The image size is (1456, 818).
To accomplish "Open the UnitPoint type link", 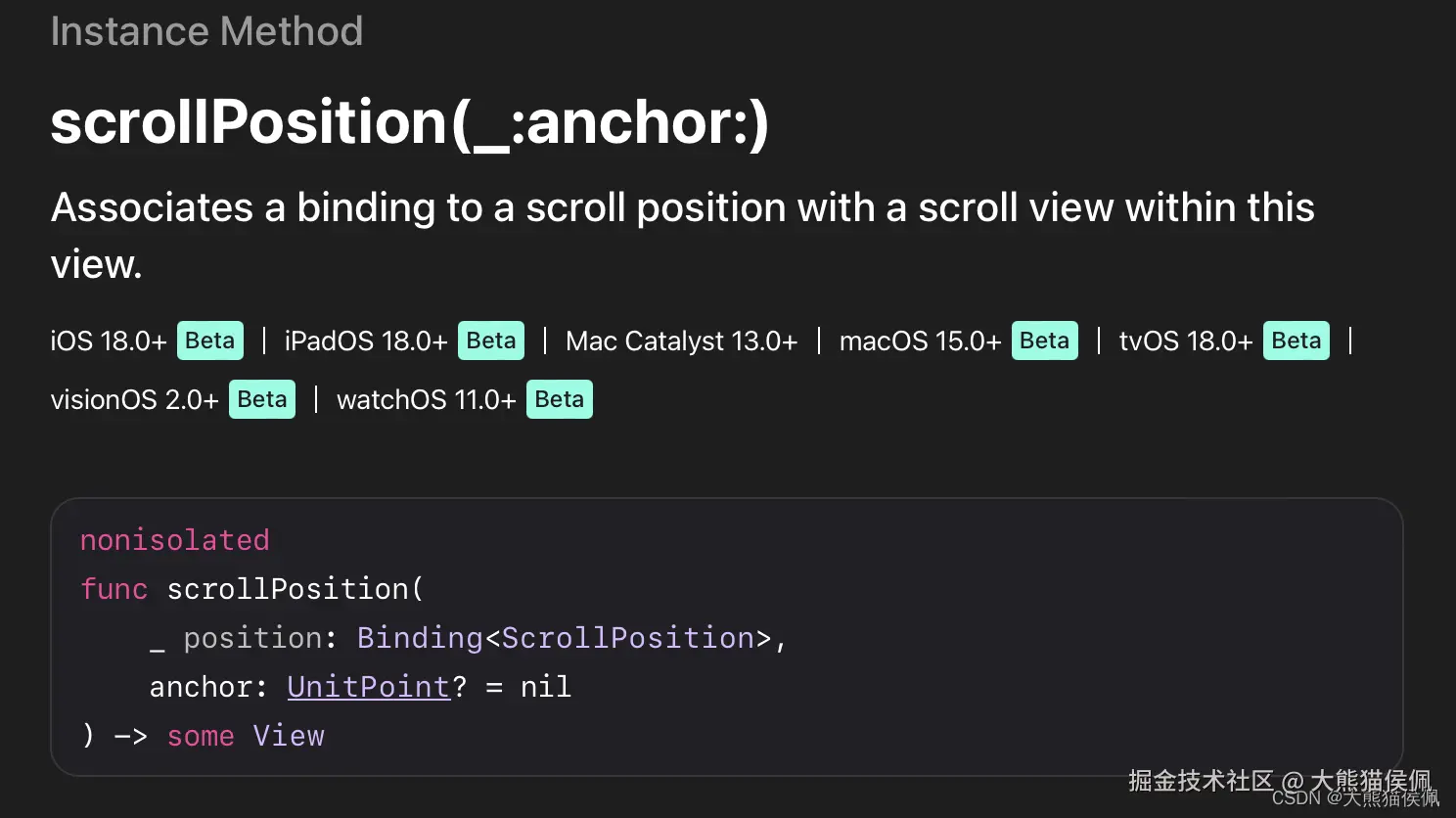I will point(368,687).
